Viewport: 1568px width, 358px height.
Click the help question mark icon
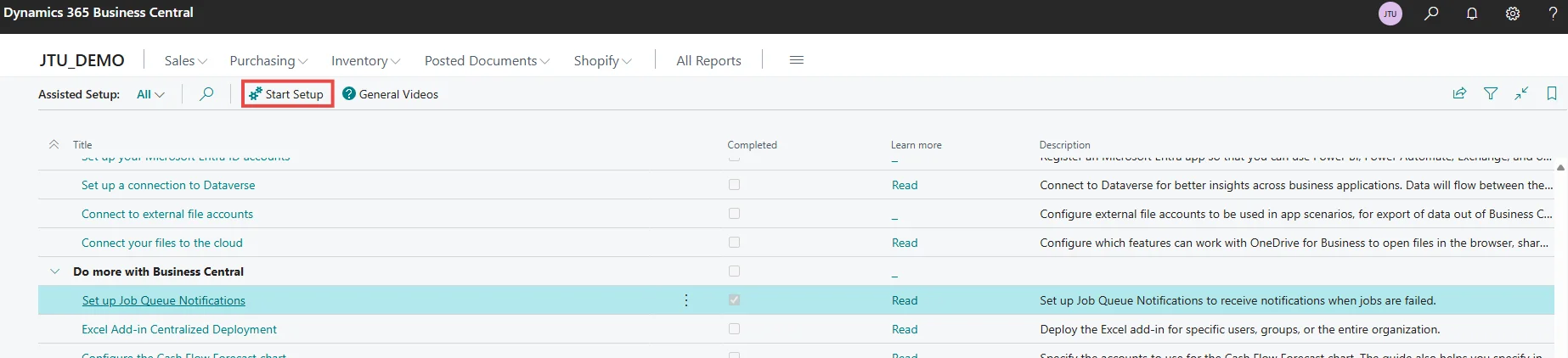click(x=1553, y=14)
